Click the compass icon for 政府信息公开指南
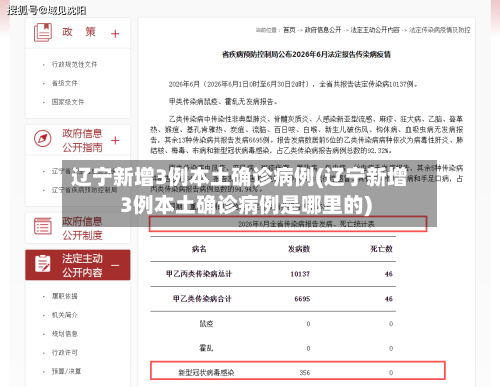 (x=43, y=138)
